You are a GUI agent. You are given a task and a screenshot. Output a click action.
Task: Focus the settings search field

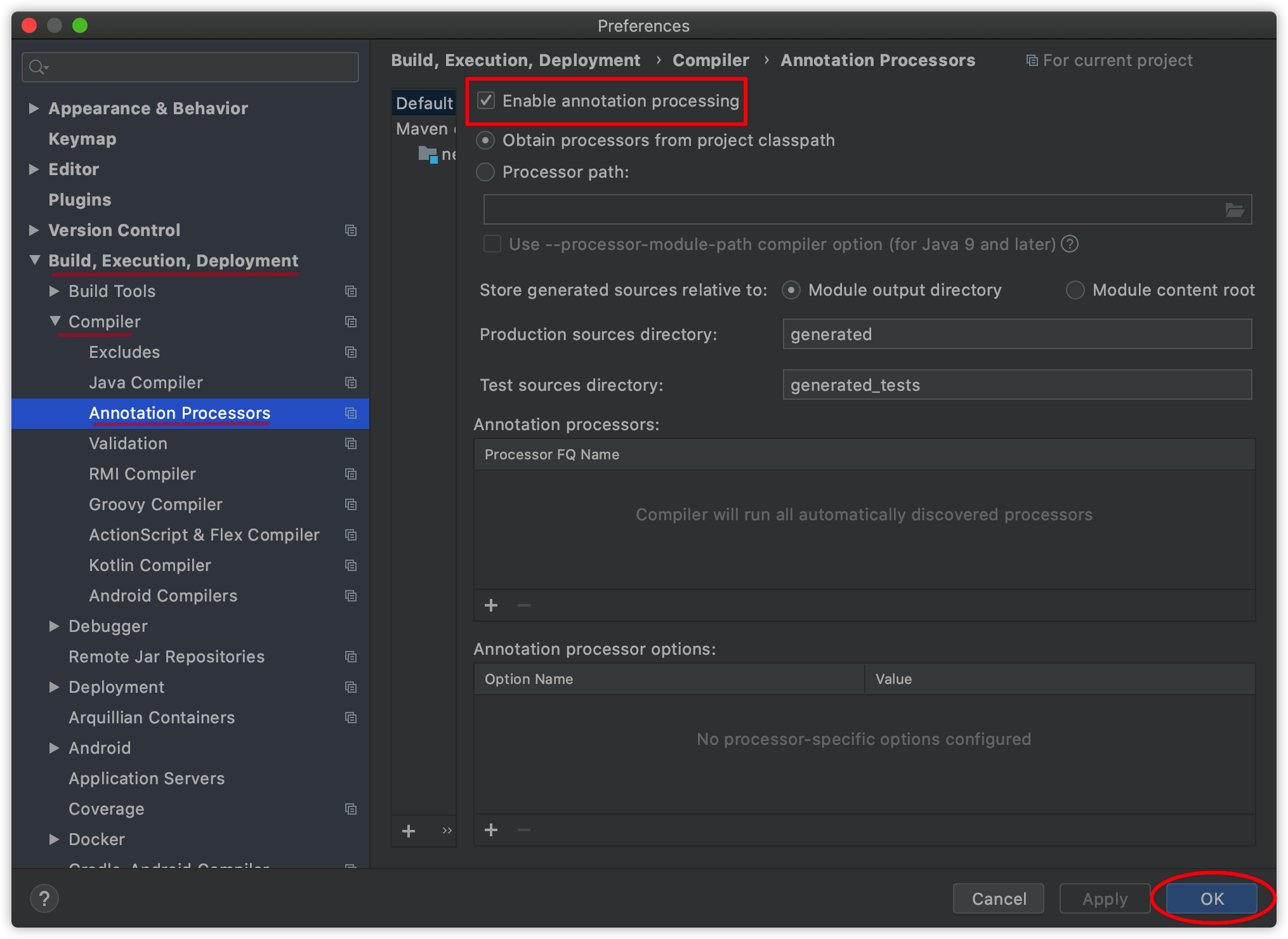click(x=190, y=67)
